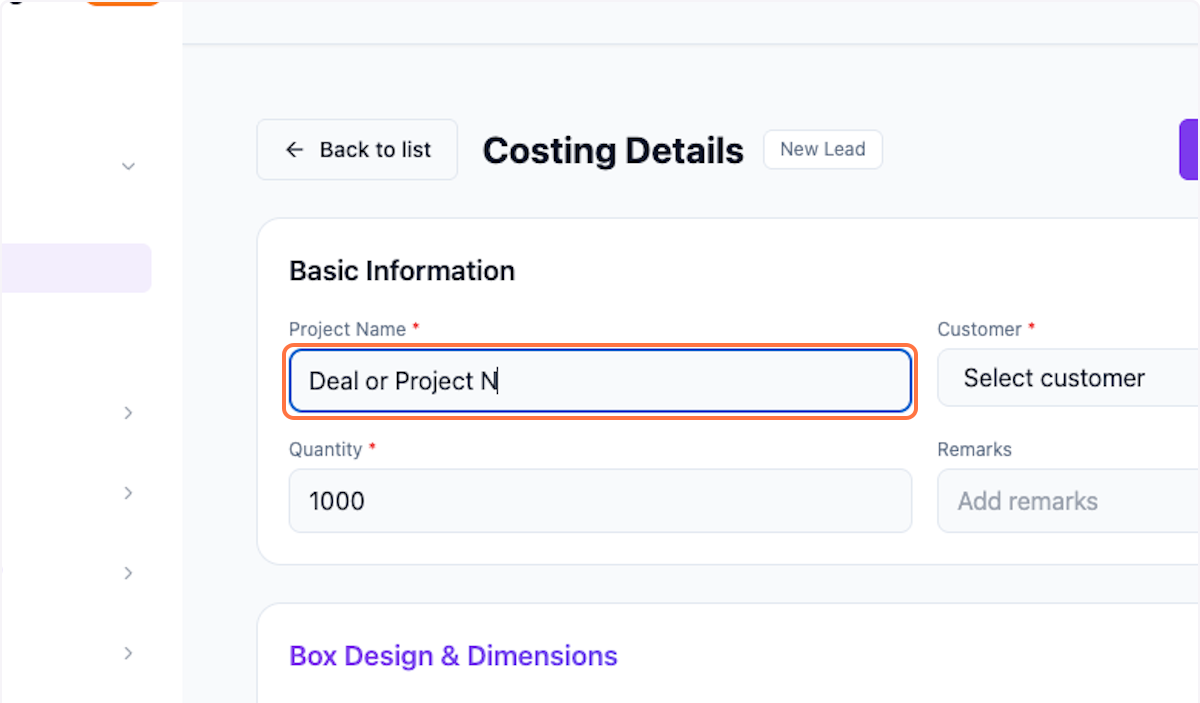This screenshot has width=1200, height=703.
Task: Focus the Project Name text field
Action: (x=600, y=381)
